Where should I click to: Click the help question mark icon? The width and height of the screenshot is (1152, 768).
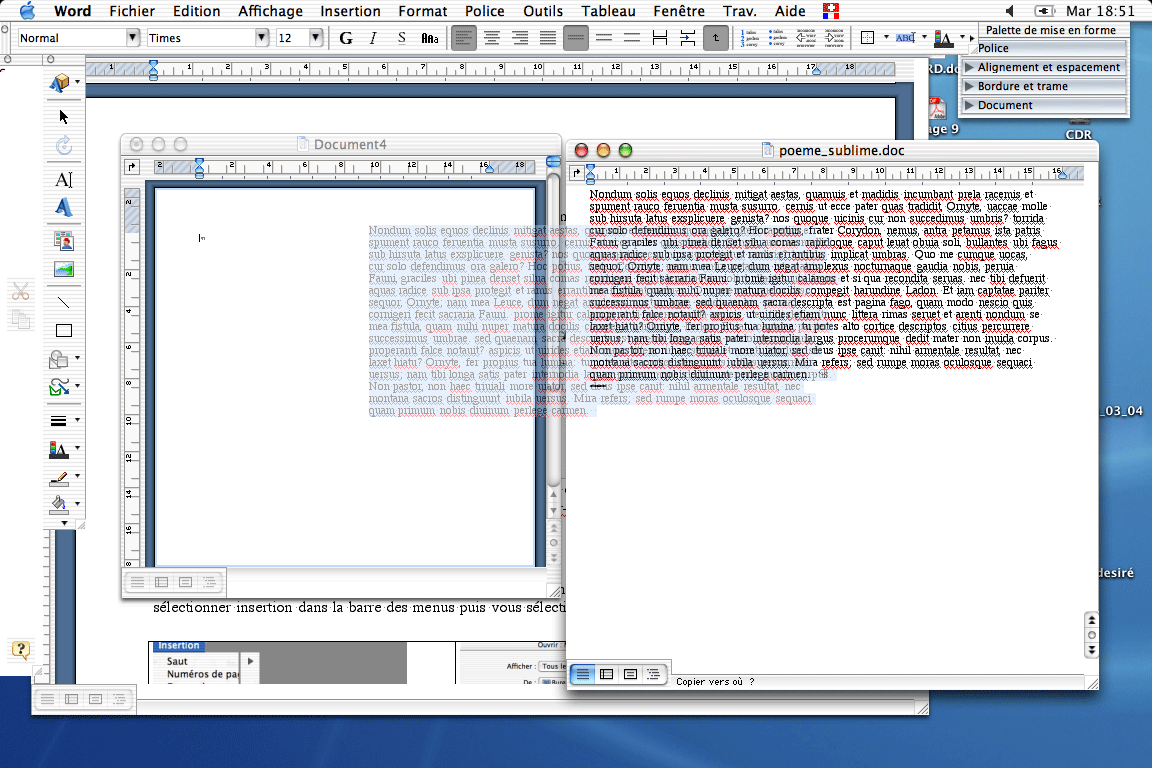click(x=19, y=650)
